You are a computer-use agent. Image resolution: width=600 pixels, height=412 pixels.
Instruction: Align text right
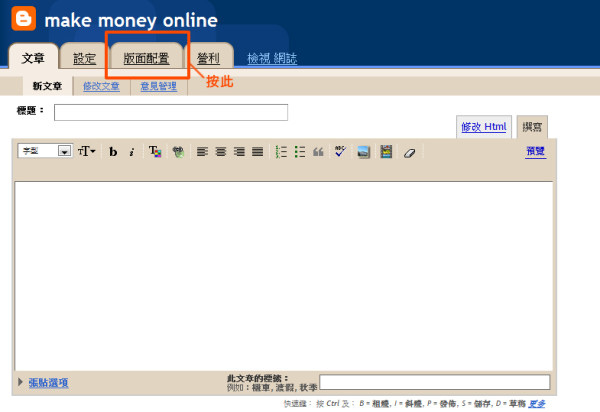coord(239,152)
